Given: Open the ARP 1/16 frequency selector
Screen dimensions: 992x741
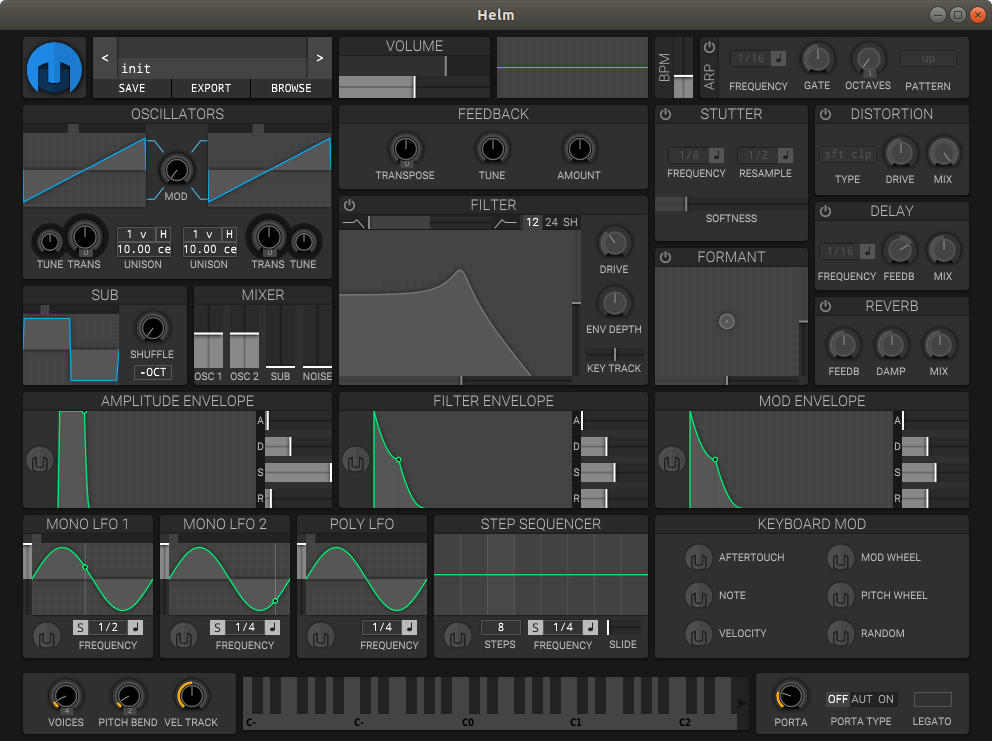Looking at the screenshot, I should click(x=751, y=58).
